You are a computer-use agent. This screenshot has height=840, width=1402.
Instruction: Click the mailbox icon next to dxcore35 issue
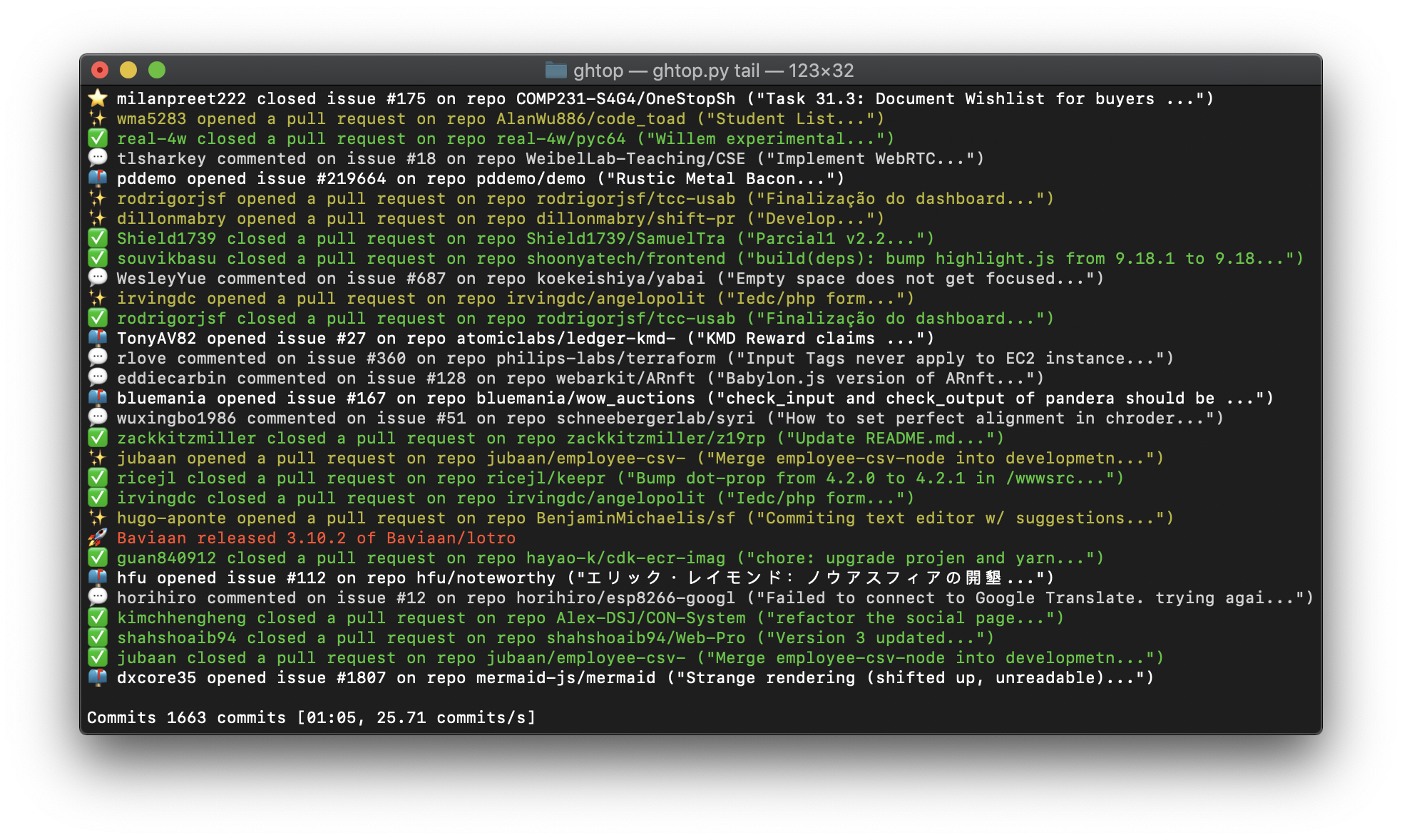pyautogui.click(x=98, y=677)
